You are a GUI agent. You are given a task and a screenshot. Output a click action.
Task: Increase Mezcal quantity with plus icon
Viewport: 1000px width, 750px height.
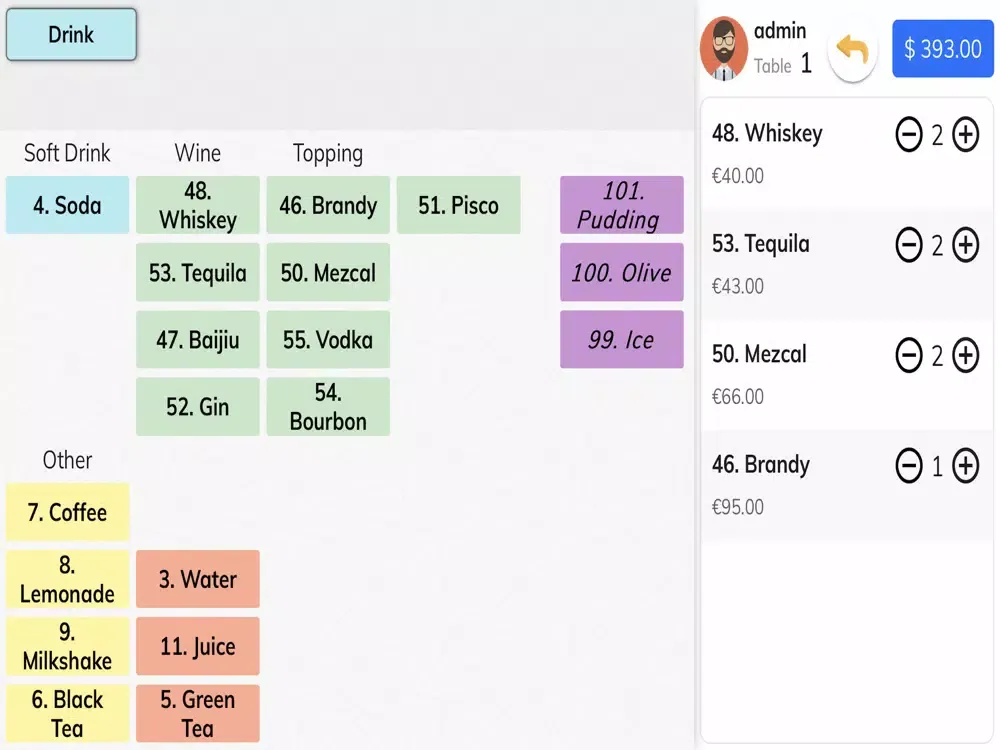(965, 355)
